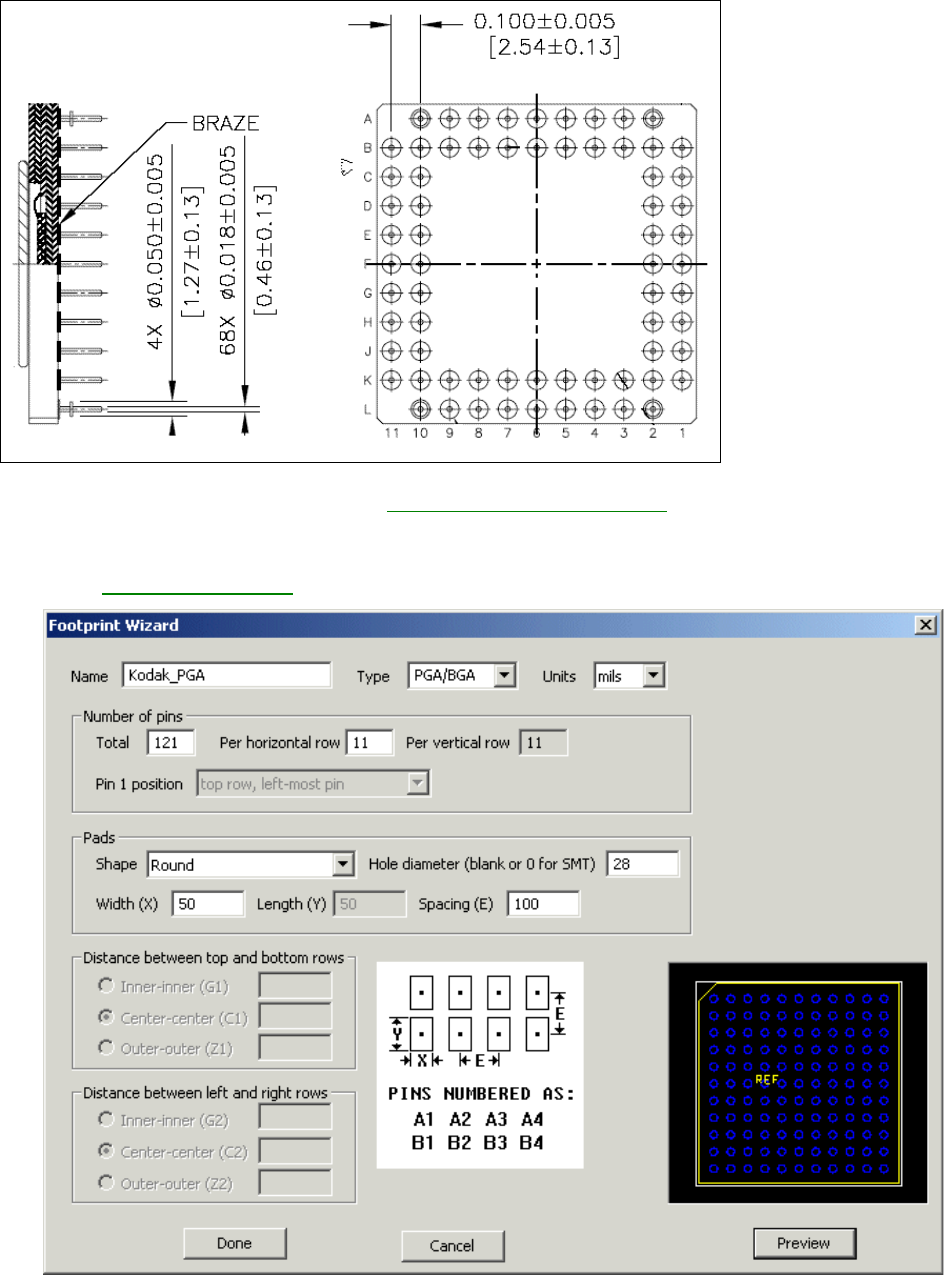Click the yellow REF label in preview

tap(766, 1080)
